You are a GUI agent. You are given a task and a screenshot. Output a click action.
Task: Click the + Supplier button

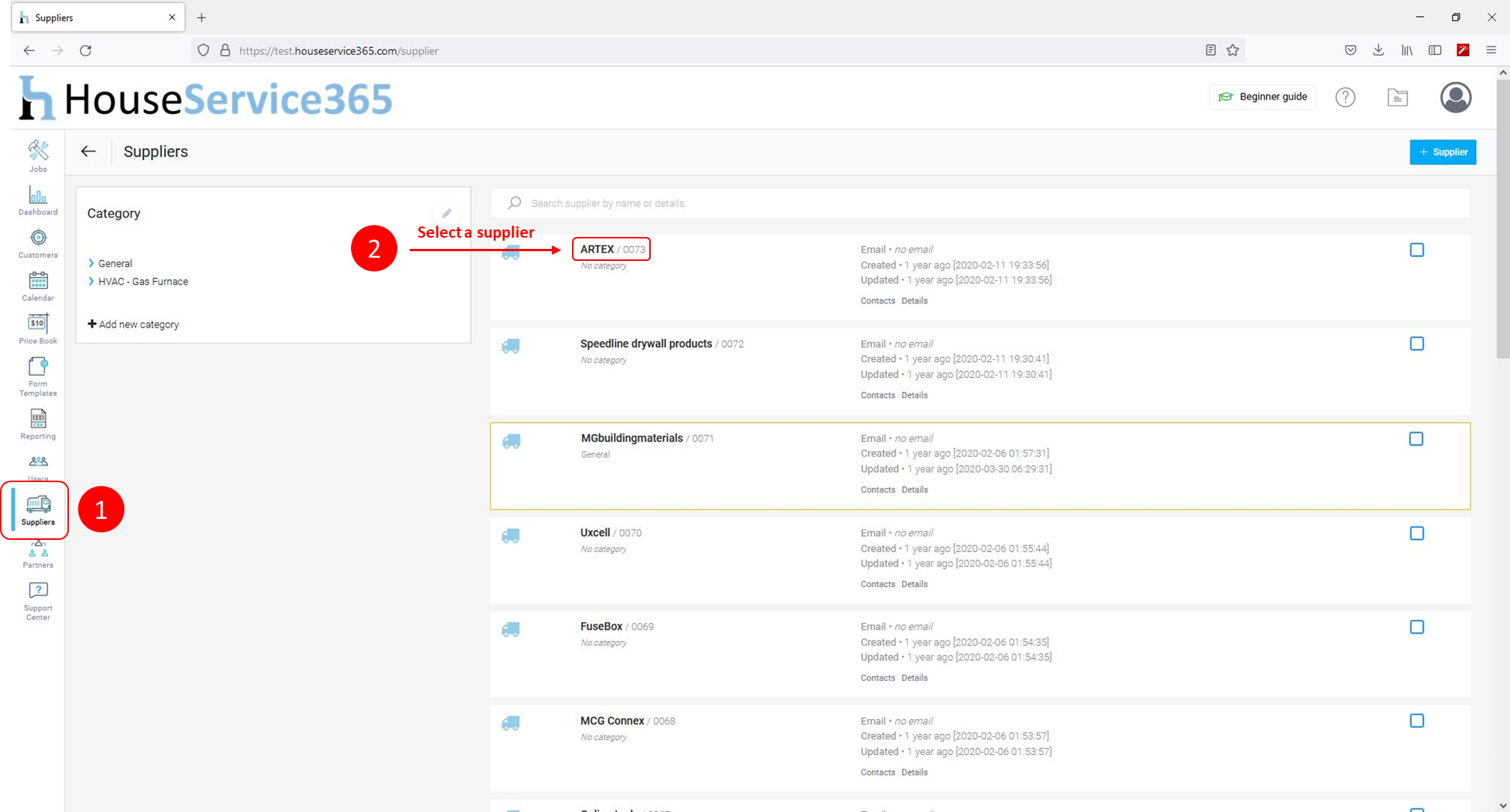1443,151
